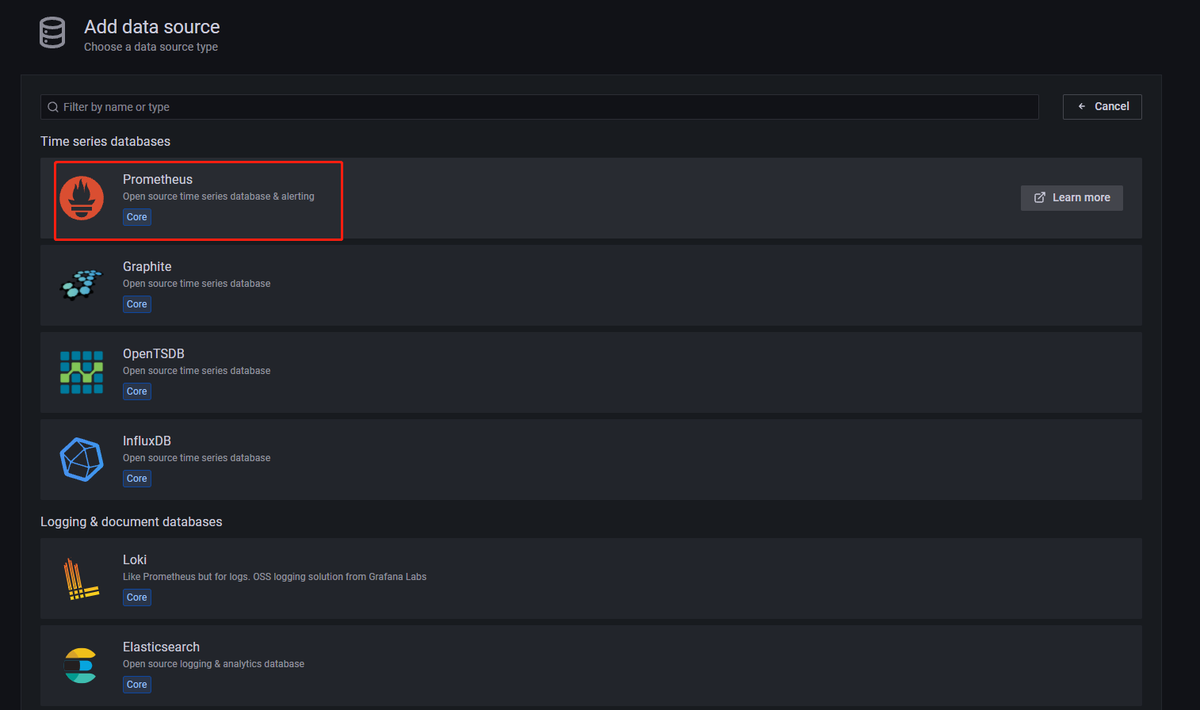
Task: Click the Core badge under InfluxDB
Action: [x=137, y=478]
